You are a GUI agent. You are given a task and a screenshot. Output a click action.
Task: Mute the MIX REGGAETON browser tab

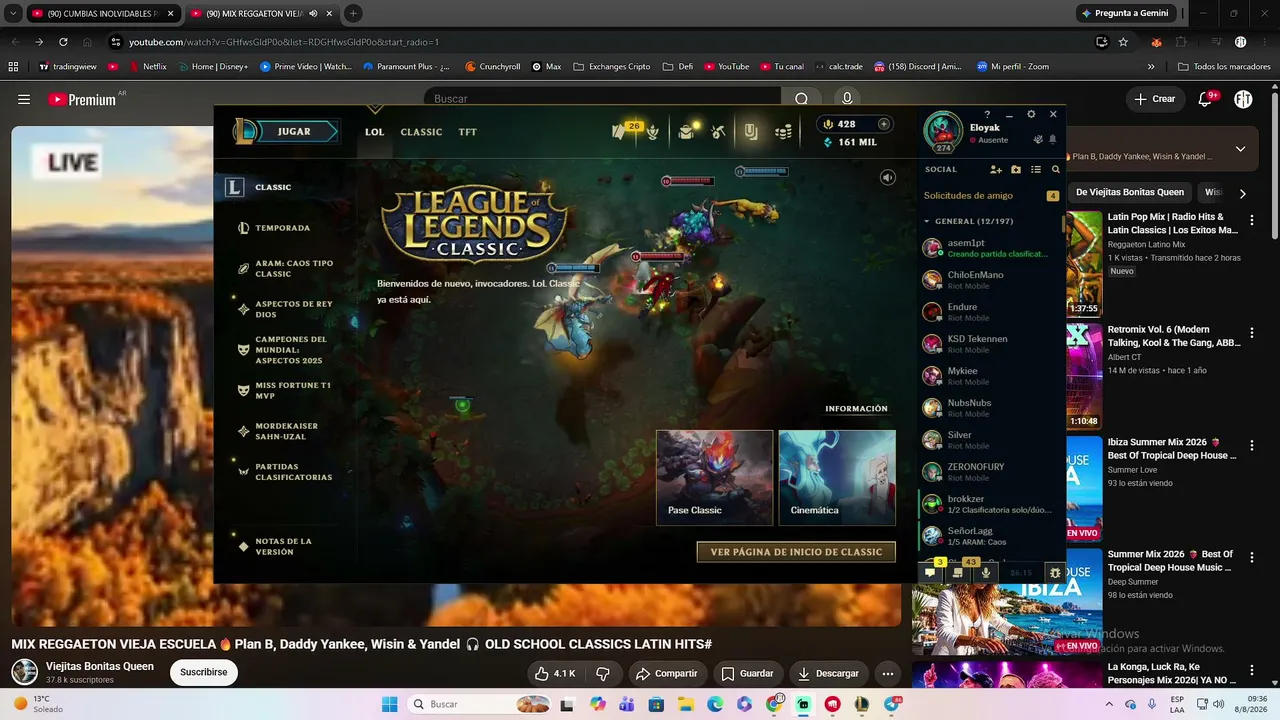click(313, 14)
